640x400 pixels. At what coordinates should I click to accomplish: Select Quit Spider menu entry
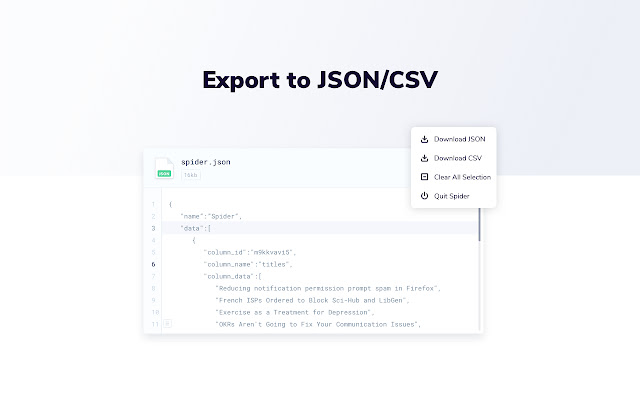click(453, 196)
